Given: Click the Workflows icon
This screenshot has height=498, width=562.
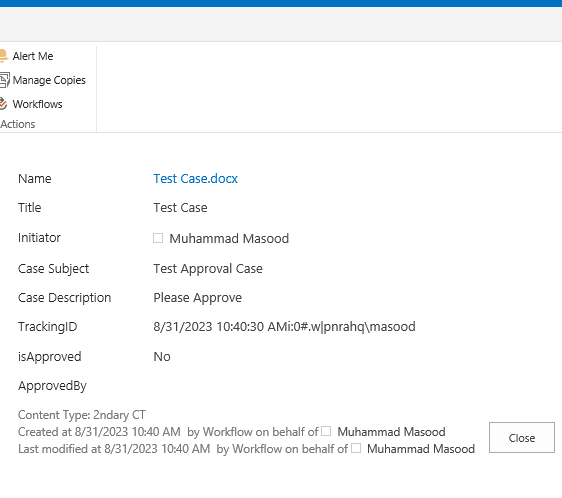Looking at the screenshot, I should [x=3, y=104].
